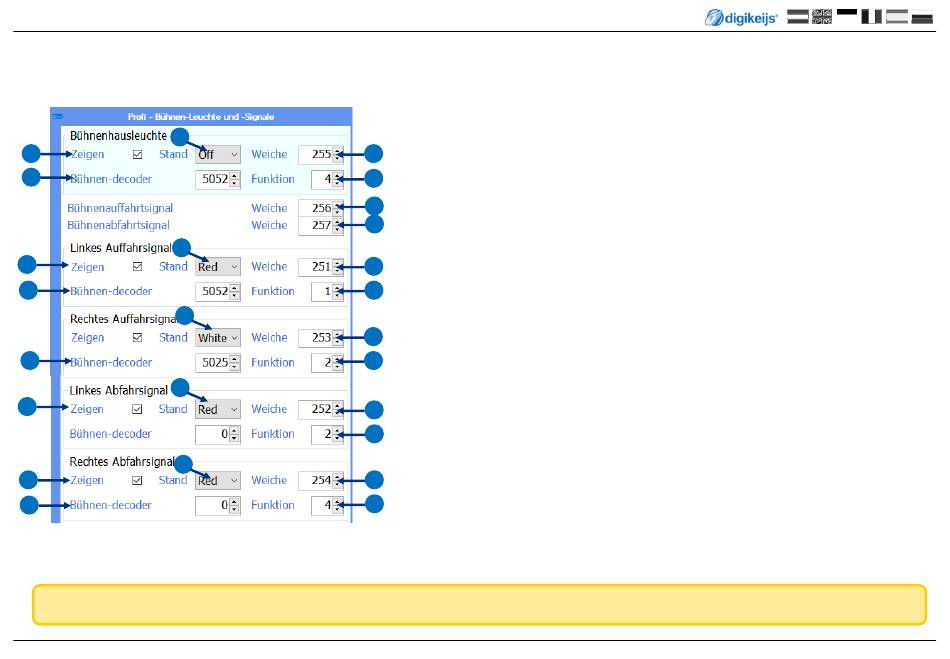Open the dialog's title bar system icon

(58, 116)
